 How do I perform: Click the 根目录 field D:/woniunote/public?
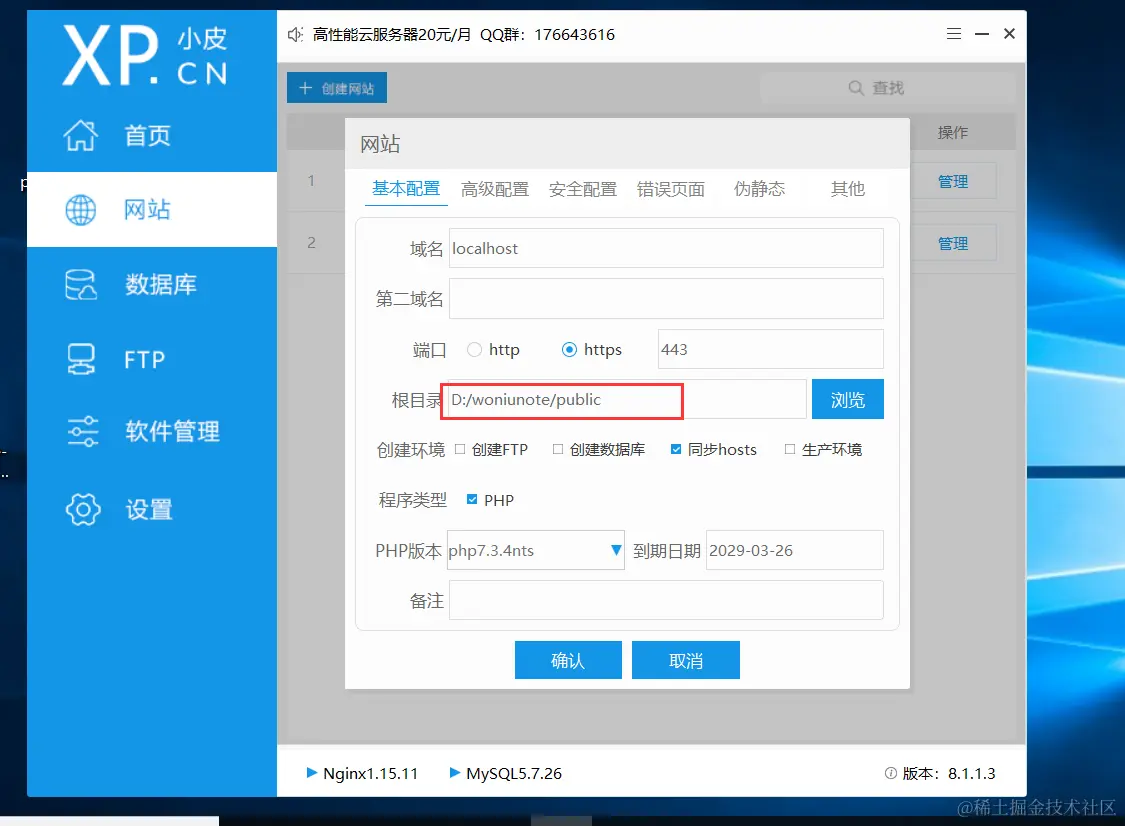[627, 399]
